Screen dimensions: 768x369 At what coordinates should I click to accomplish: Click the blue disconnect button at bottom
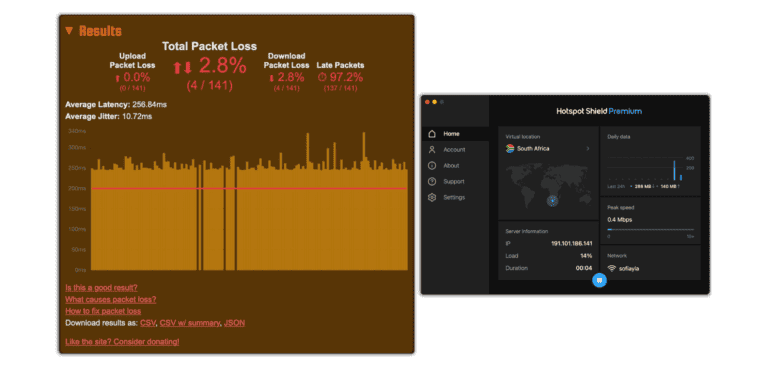(x=600, y=280)
